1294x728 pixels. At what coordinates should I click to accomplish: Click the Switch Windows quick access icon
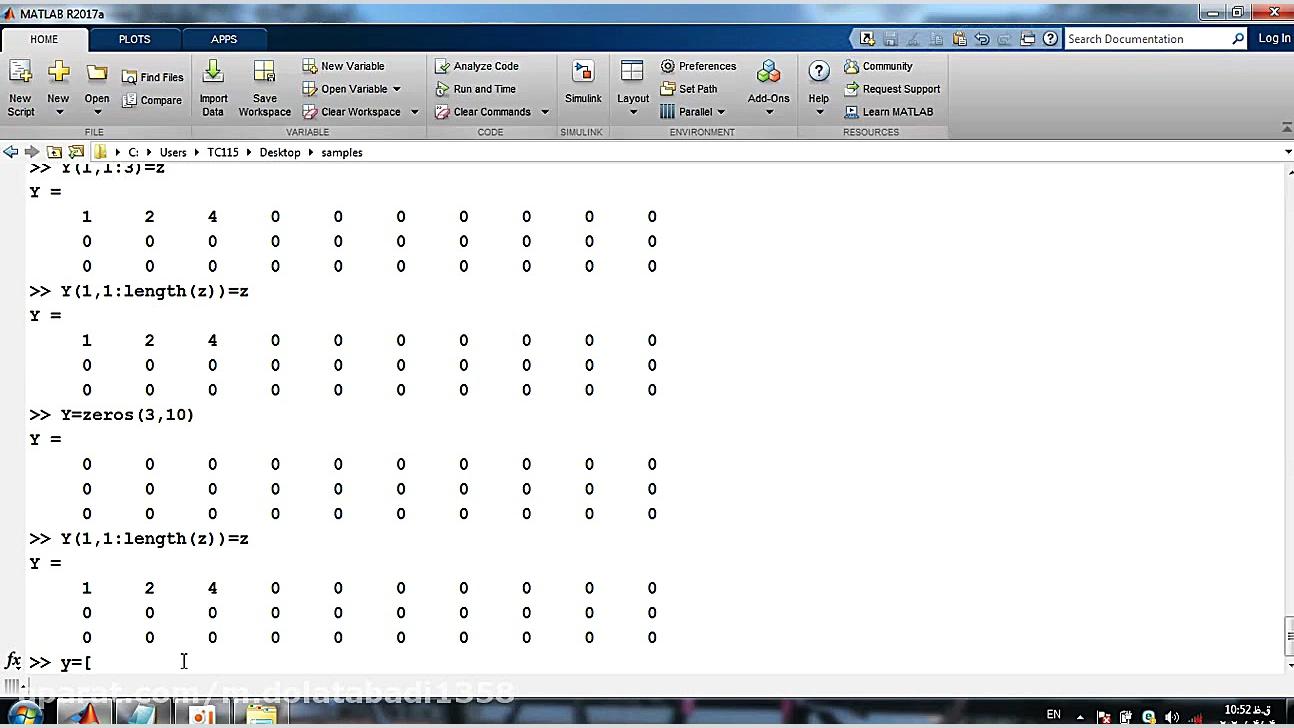click(1028, 39)
